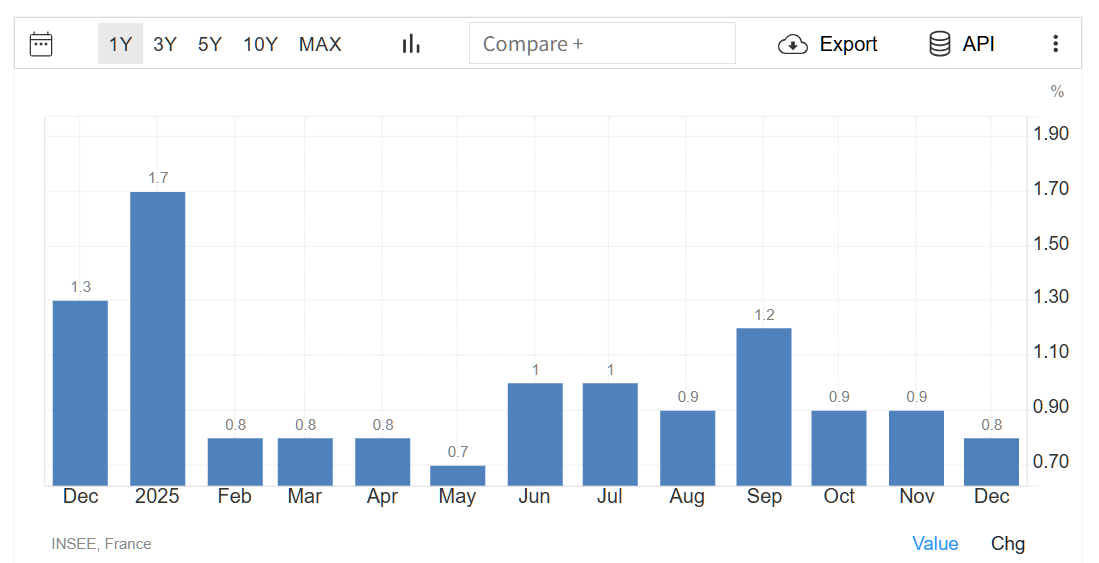Click the API database icon
Screen dimensions: 1099x563
coord(939,44)
